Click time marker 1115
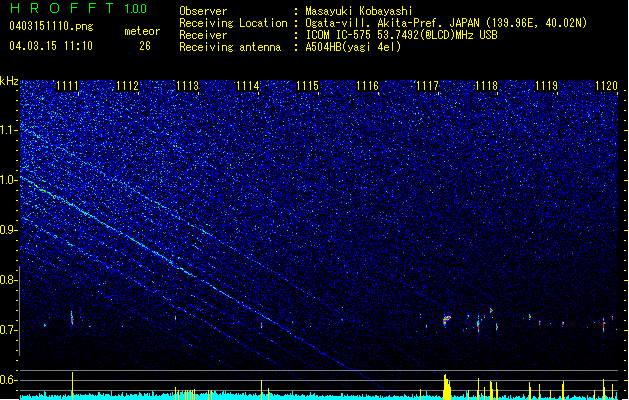Screen dimensions: 629x400 pyautogui.click(x=307, y=86)
